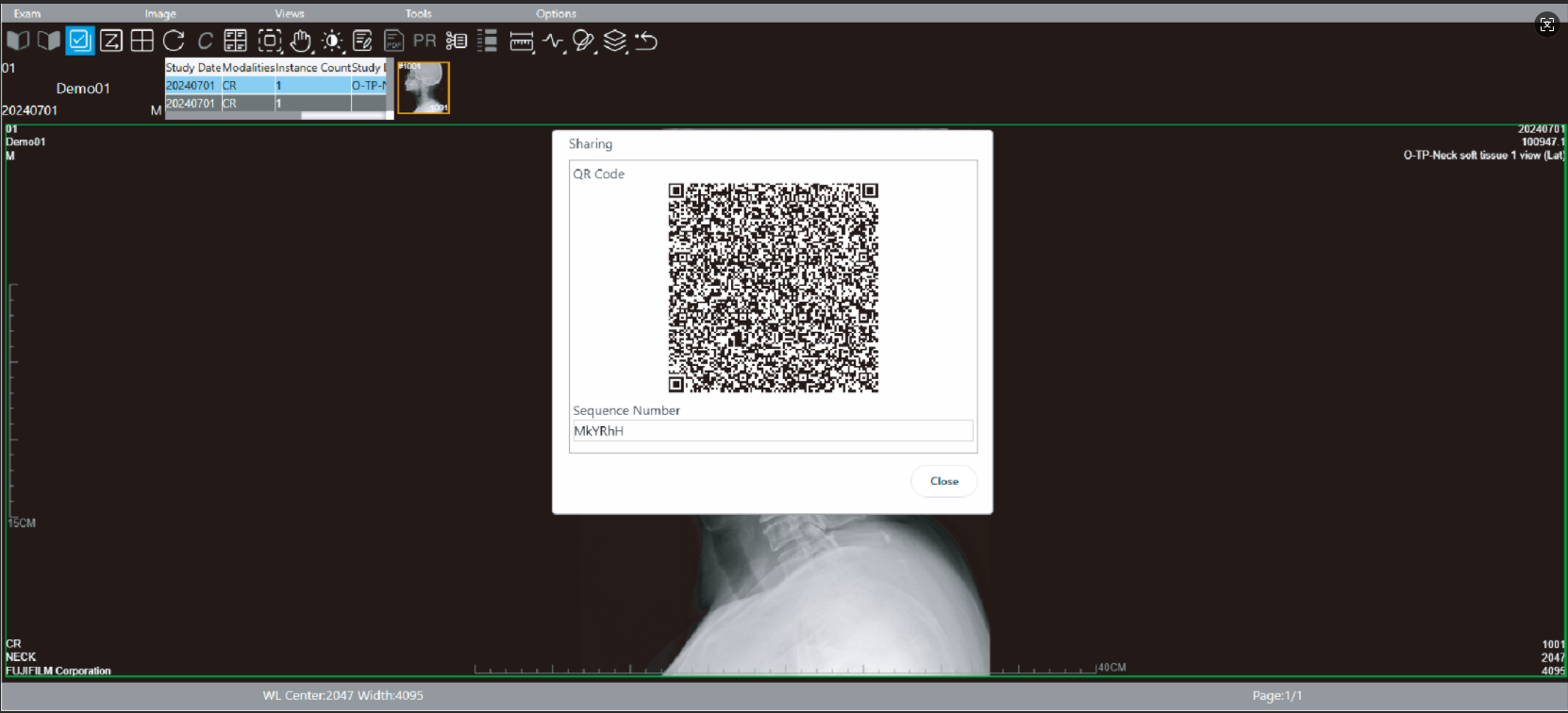Click the export to PDF icon
The width and height of the screenshot is (1568, 713).
click(x=394, y=41)
